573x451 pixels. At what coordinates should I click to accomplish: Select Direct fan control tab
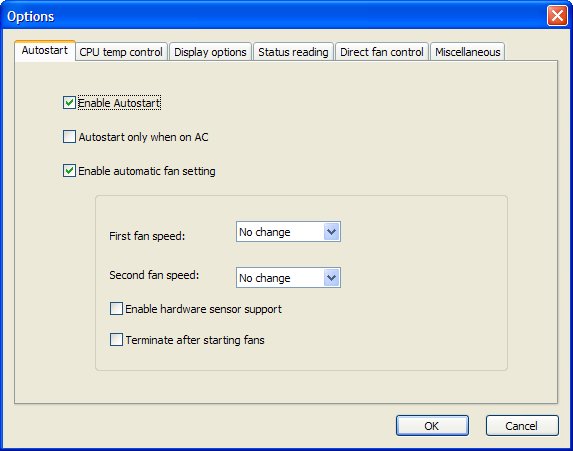pos(382,52)
